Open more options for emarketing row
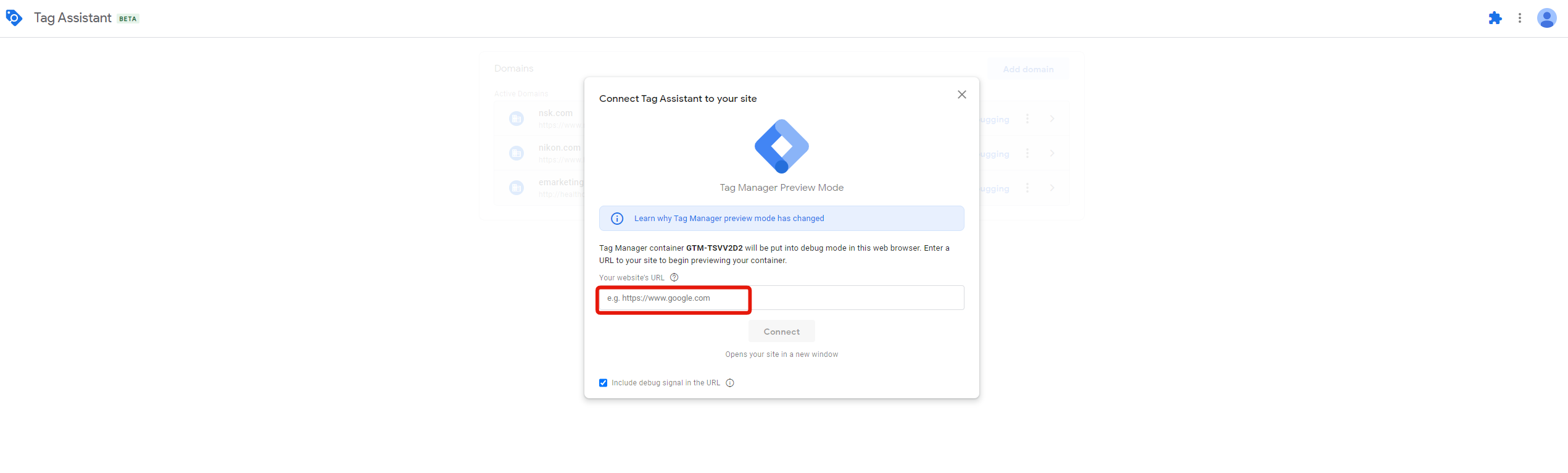 tap(1027, 188)
